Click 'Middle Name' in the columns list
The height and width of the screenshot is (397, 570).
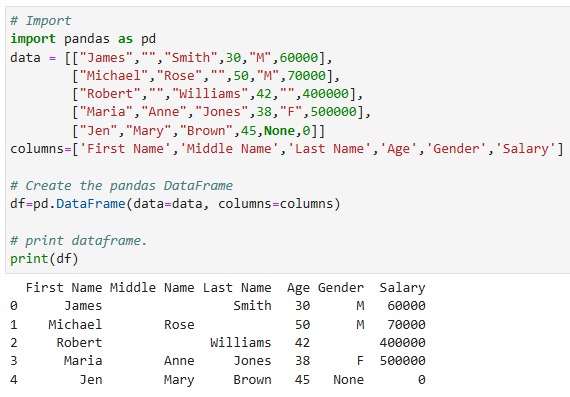pos(229,149)
